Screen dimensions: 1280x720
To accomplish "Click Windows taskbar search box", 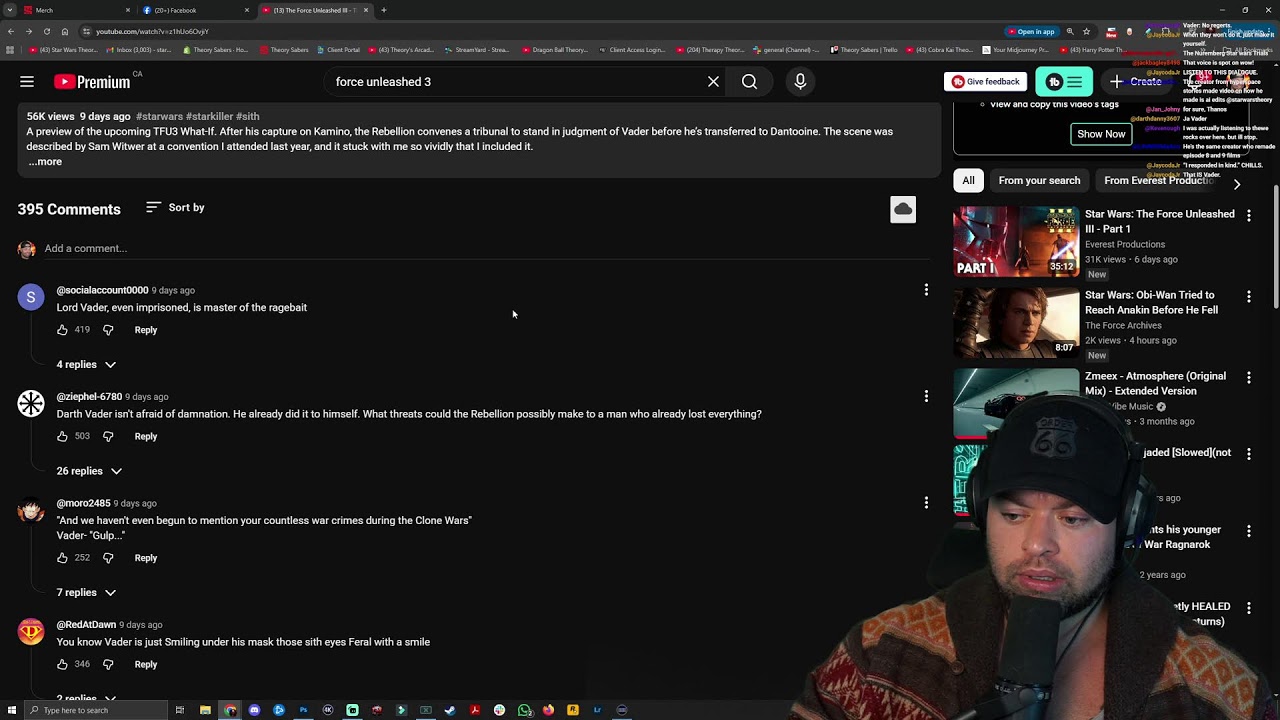I will [x=96, y=710].
